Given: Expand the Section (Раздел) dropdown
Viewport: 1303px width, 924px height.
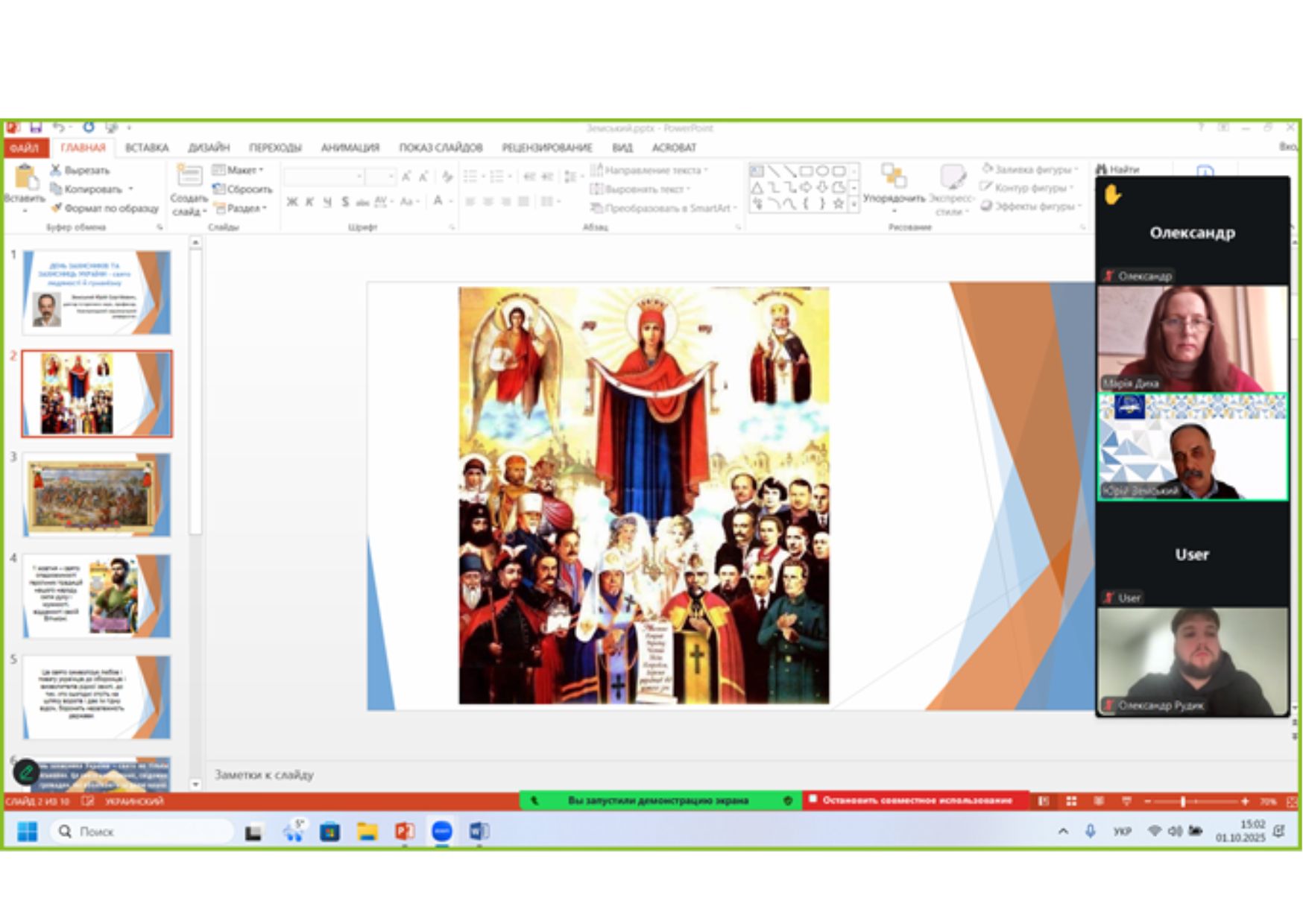Looking at the screenshot, I should tap(240, 209).
